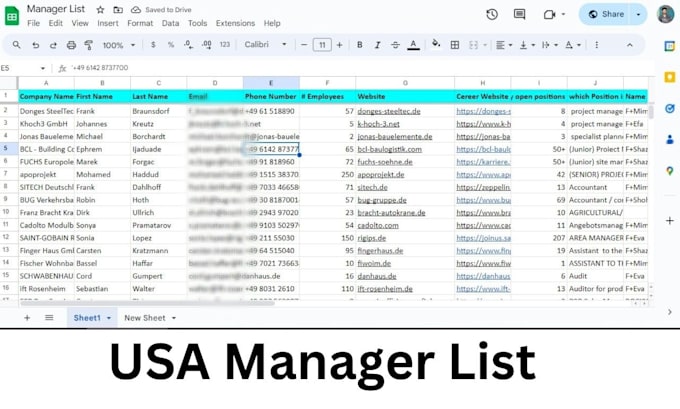680x409 pixels.
Task: Open the Help menu
Action: pos(272,23)
